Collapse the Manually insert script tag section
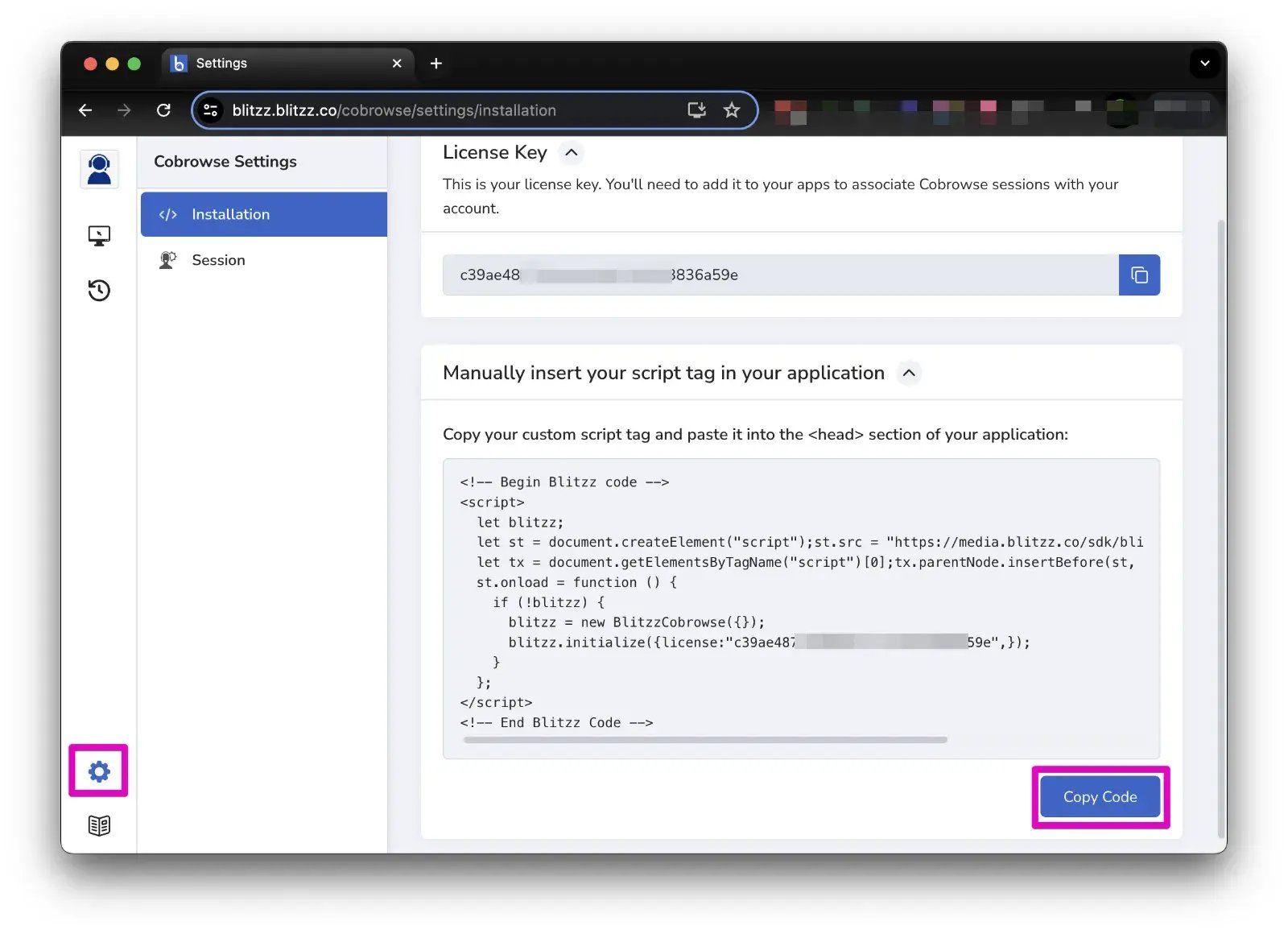Viewport: 1288px width, 934px height. 908,373
